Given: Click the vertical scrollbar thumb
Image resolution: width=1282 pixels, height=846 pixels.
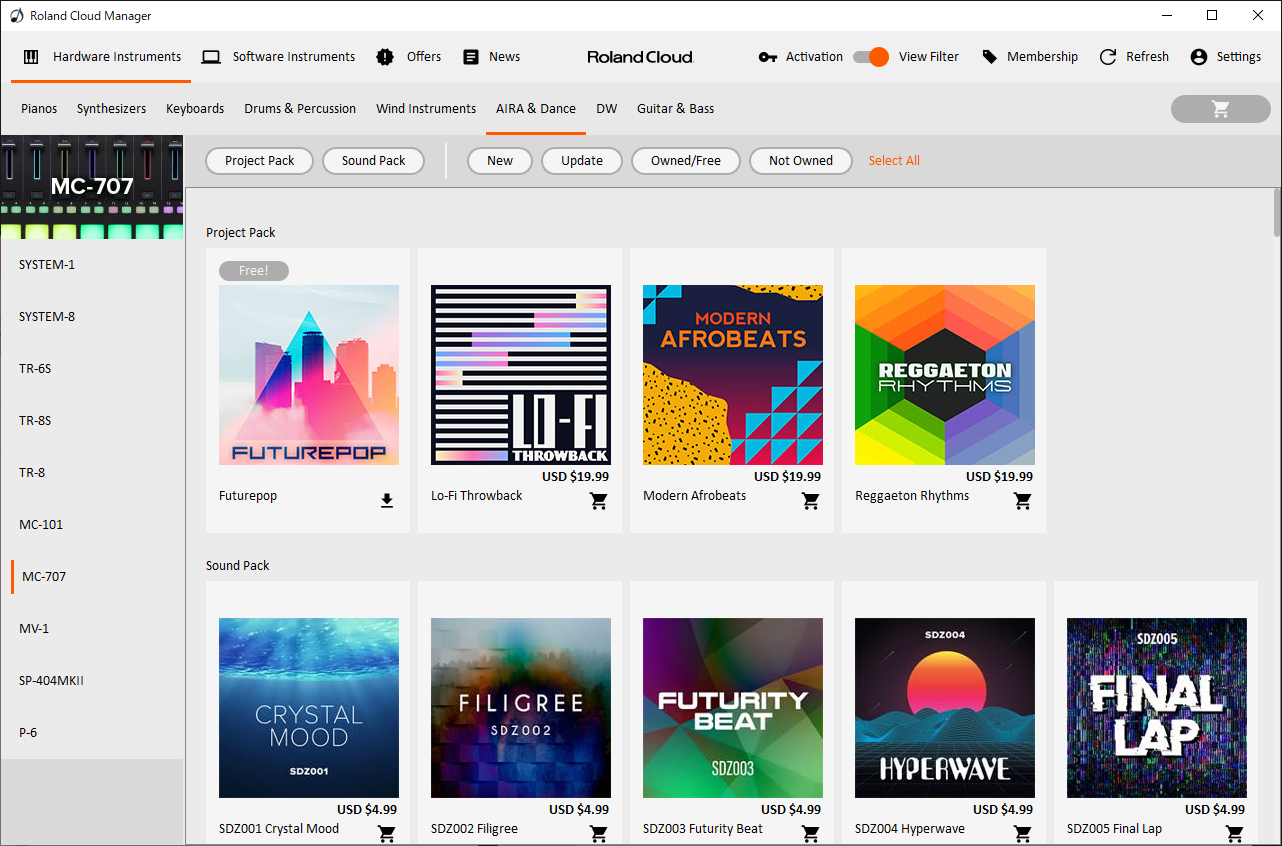Looking at the screenshot, I should [x=1277, y=211].
